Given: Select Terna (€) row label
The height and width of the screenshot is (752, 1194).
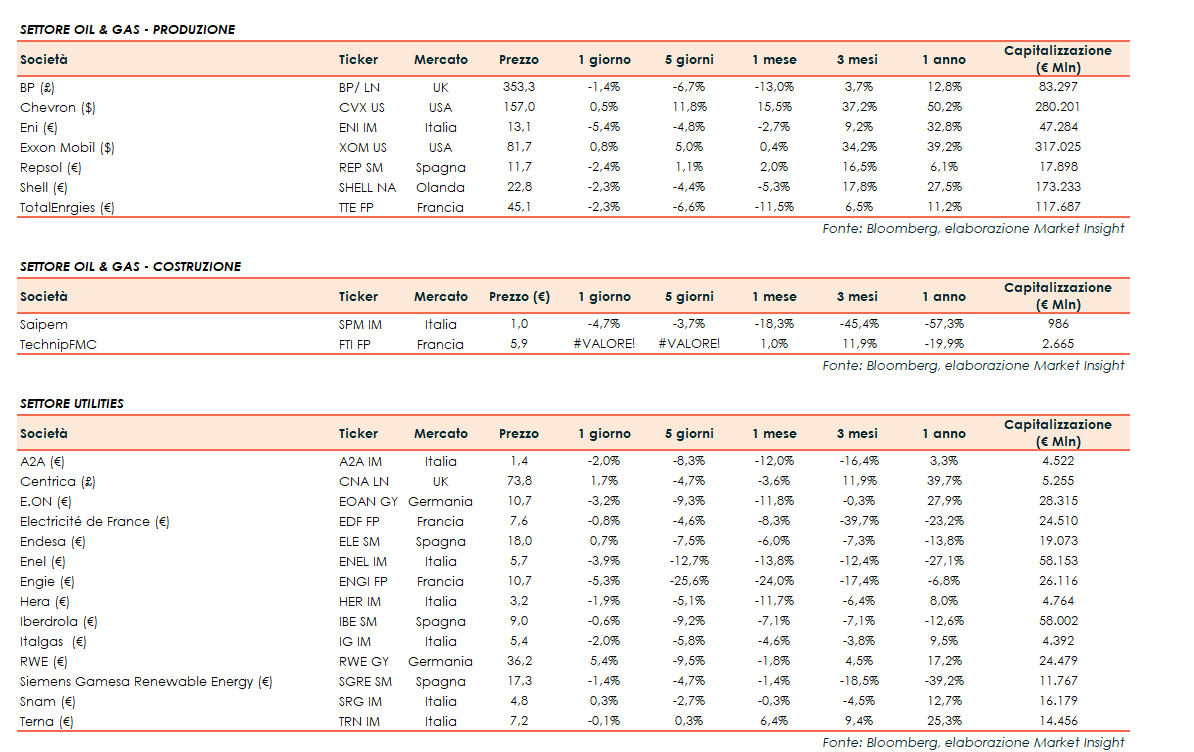Looking at the screenshot, I should pyautogui.click(x=46, y=721).
